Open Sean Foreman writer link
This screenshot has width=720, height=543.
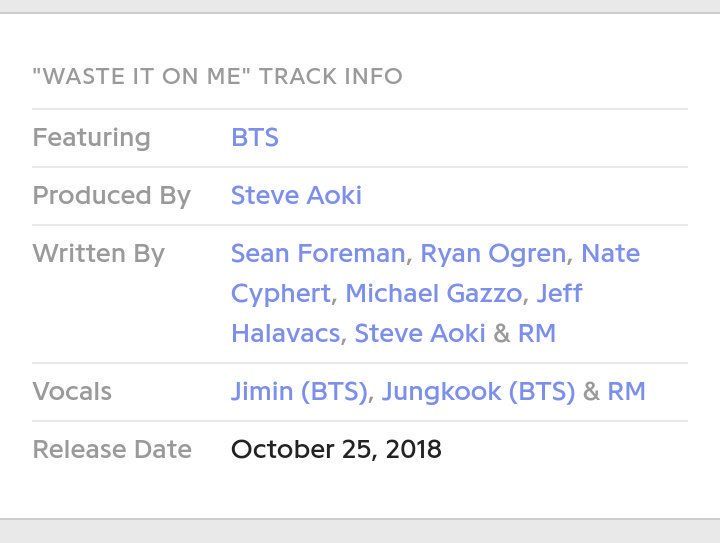tap(318, 253)
